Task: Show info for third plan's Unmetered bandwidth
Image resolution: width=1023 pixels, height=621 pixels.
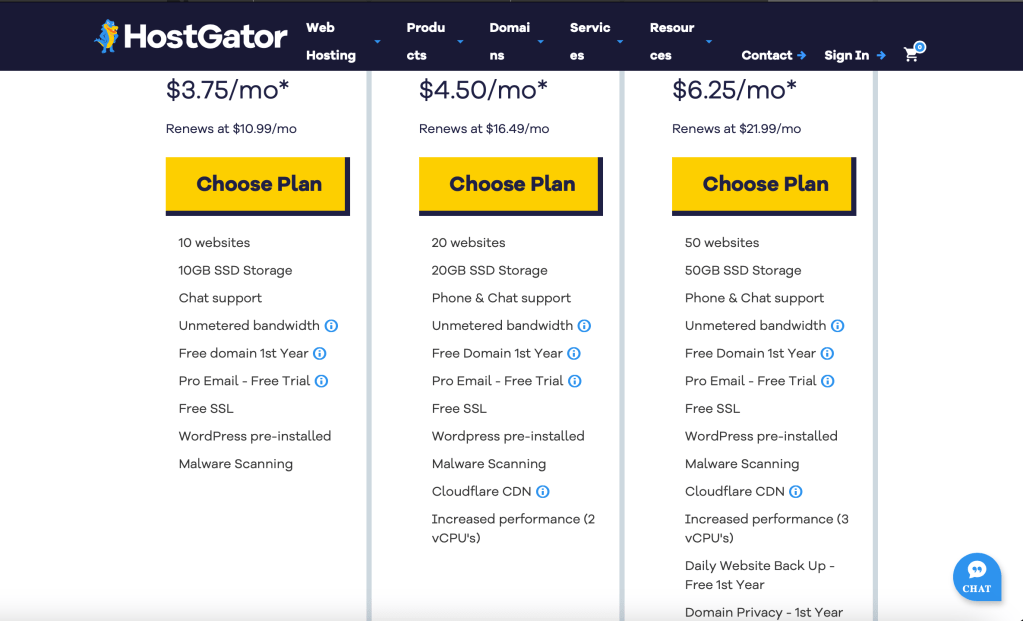Action: click(x=838, y=326)
